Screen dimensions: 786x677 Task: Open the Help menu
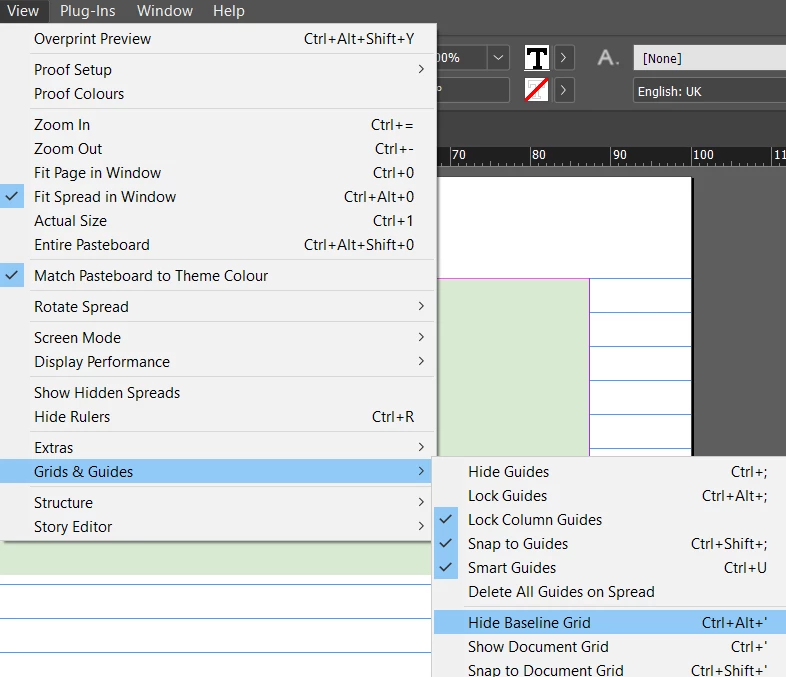pyautogui.click(x=229, y=11)
